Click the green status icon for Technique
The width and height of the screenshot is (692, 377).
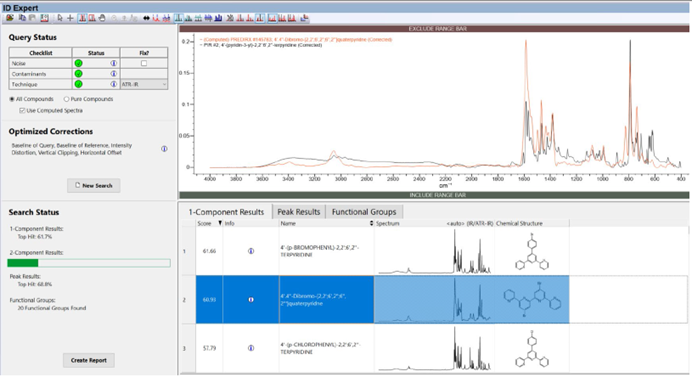(79, 84)
